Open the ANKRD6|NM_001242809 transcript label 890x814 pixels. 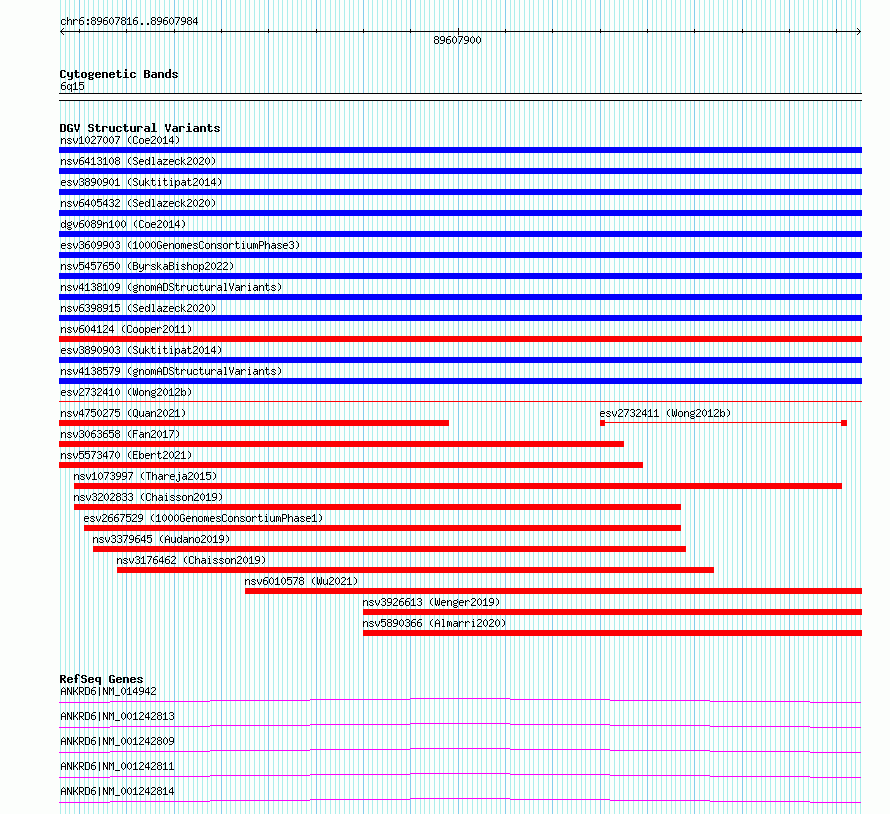[117, 741]
